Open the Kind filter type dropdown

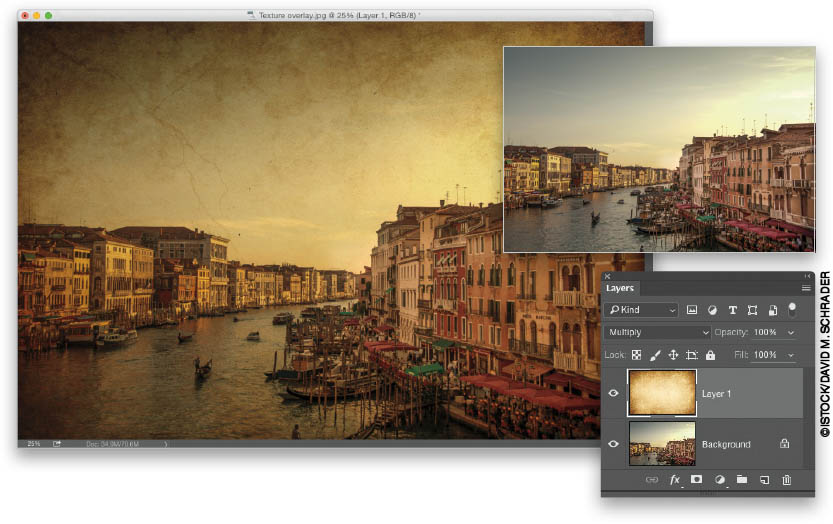click(641, 311)
